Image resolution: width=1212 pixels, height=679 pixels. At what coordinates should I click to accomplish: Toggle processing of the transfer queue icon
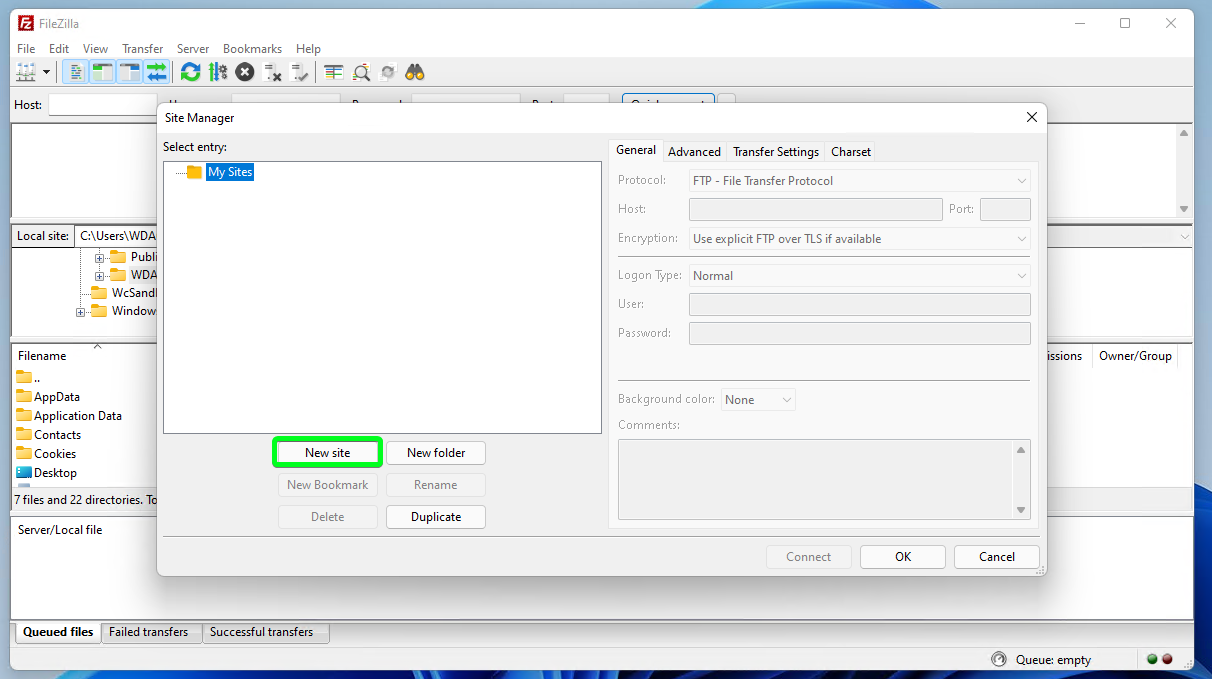point(217,72)
